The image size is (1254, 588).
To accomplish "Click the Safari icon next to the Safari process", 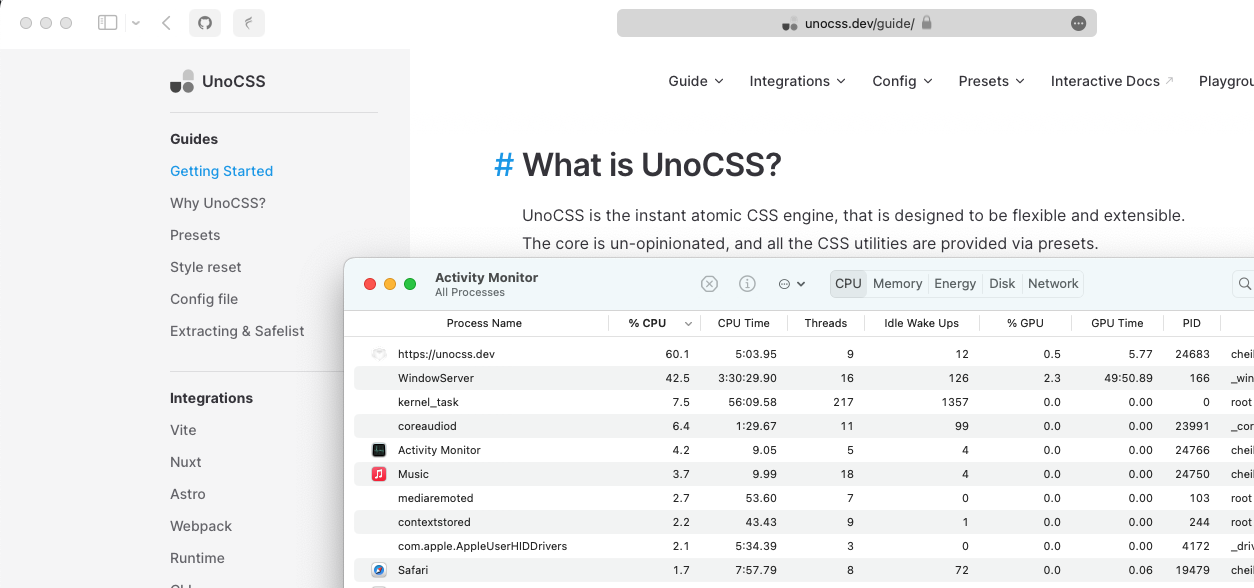I will point(377,570).
